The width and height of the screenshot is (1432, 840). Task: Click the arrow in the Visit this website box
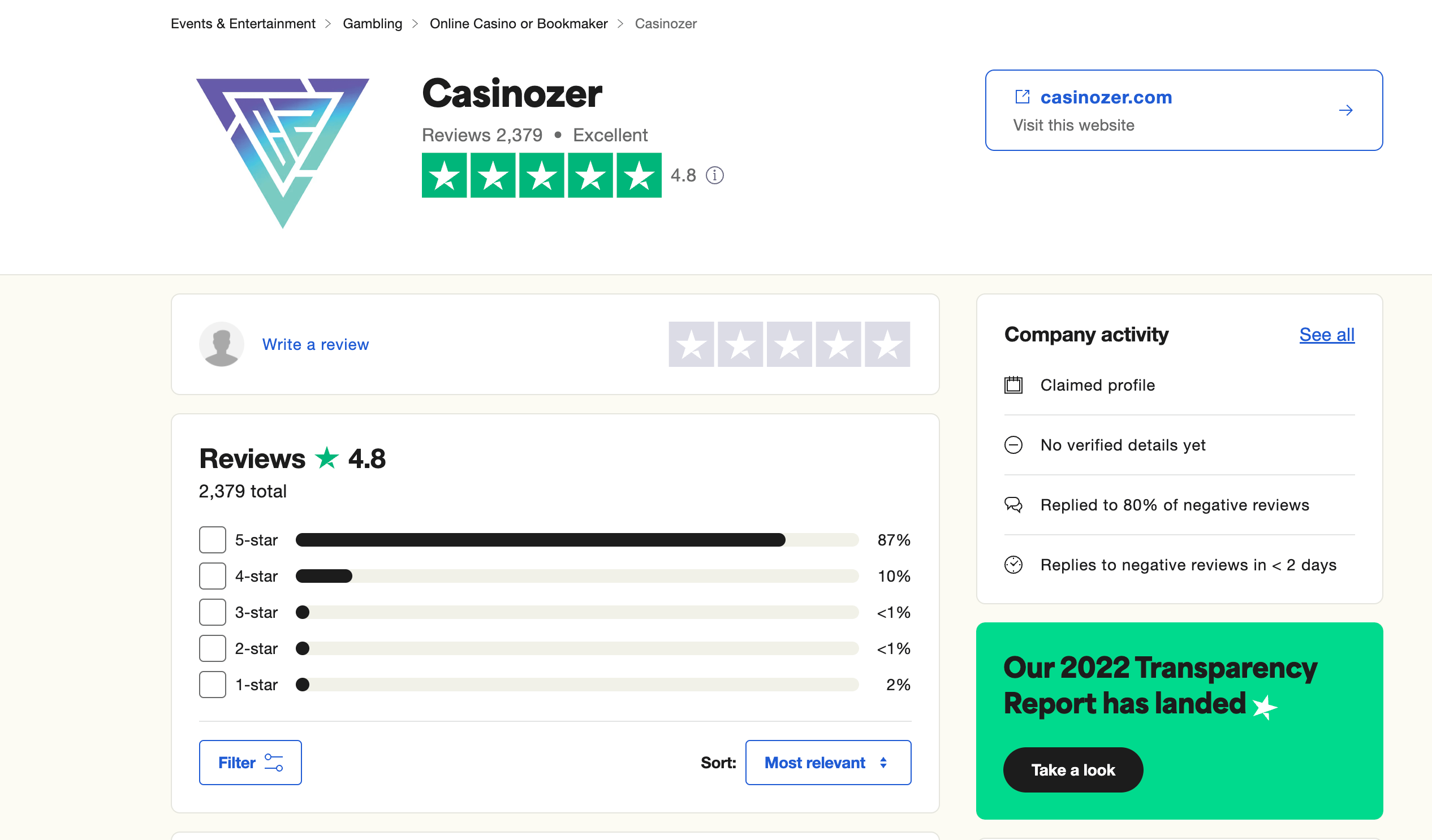(x=1347, y=110)
